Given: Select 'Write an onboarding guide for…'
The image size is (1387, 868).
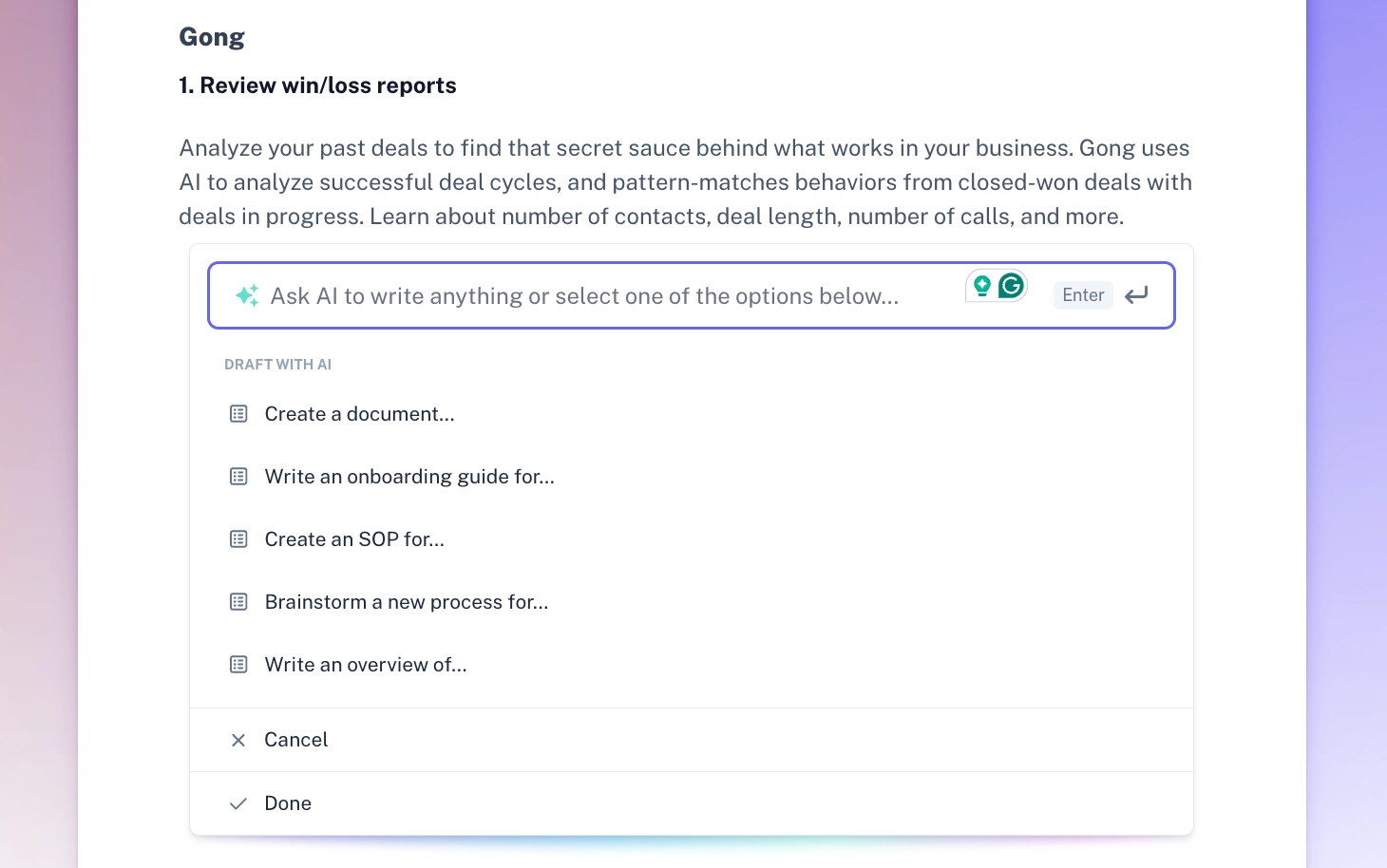Looking at the screenshot, I should point(409,476).
